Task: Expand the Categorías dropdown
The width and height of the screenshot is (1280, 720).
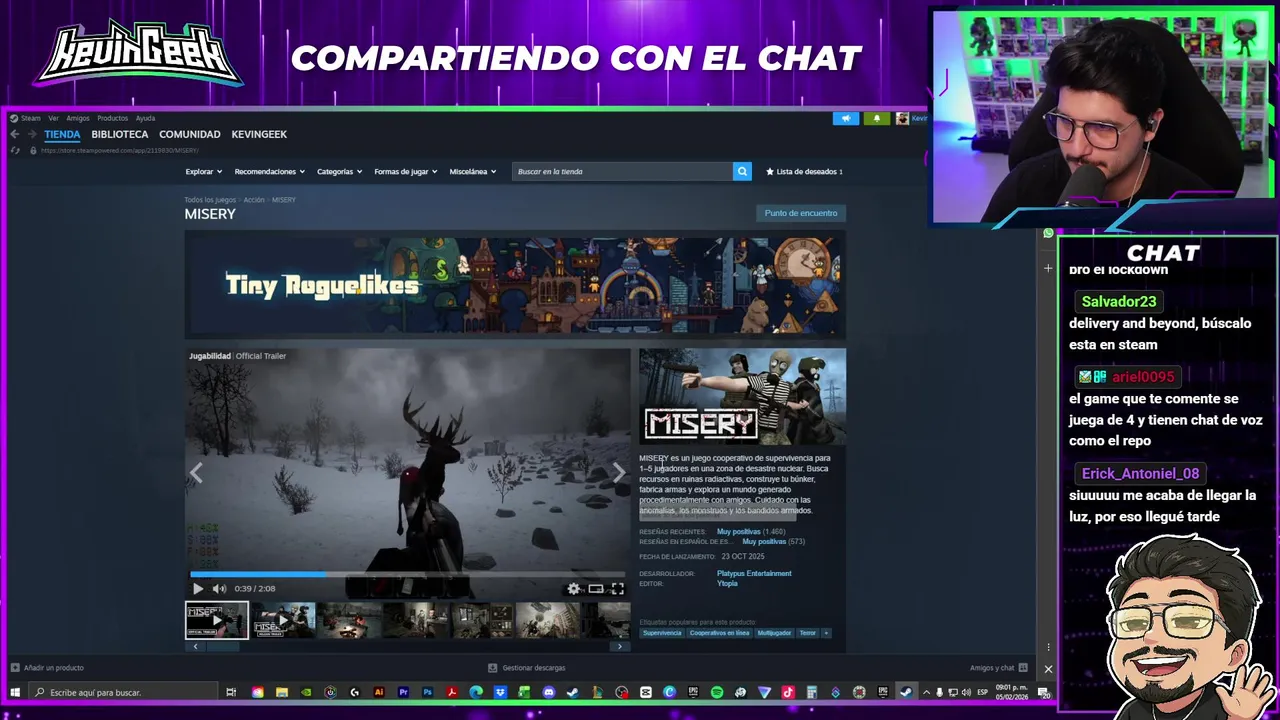Action: 340,172
